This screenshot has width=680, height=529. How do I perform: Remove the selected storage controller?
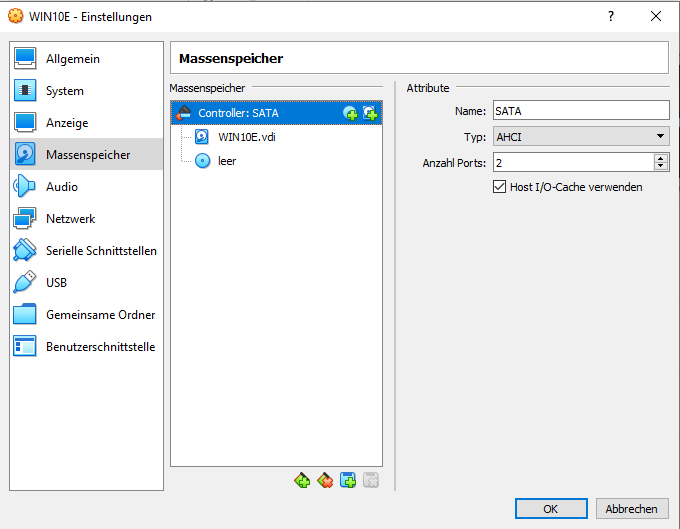(x=325, y=480)
